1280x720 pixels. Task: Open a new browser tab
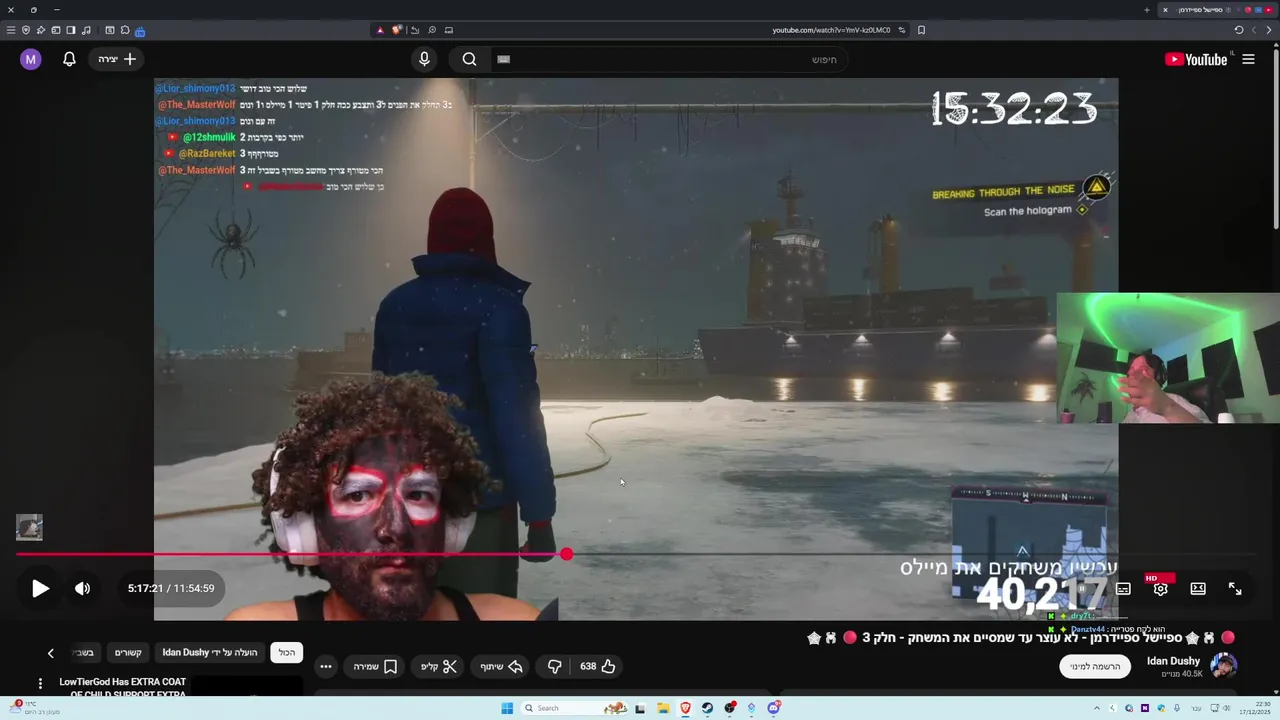point(1146,10)
